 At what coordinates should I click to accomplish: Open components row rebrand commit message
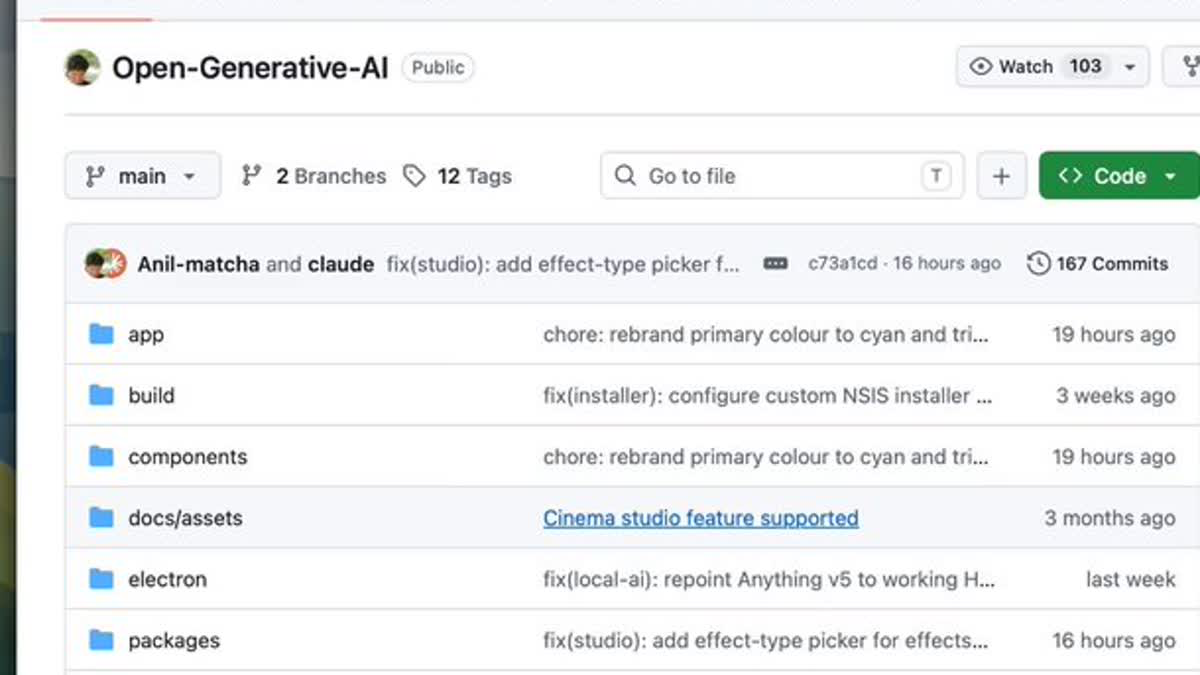point(766,457)
